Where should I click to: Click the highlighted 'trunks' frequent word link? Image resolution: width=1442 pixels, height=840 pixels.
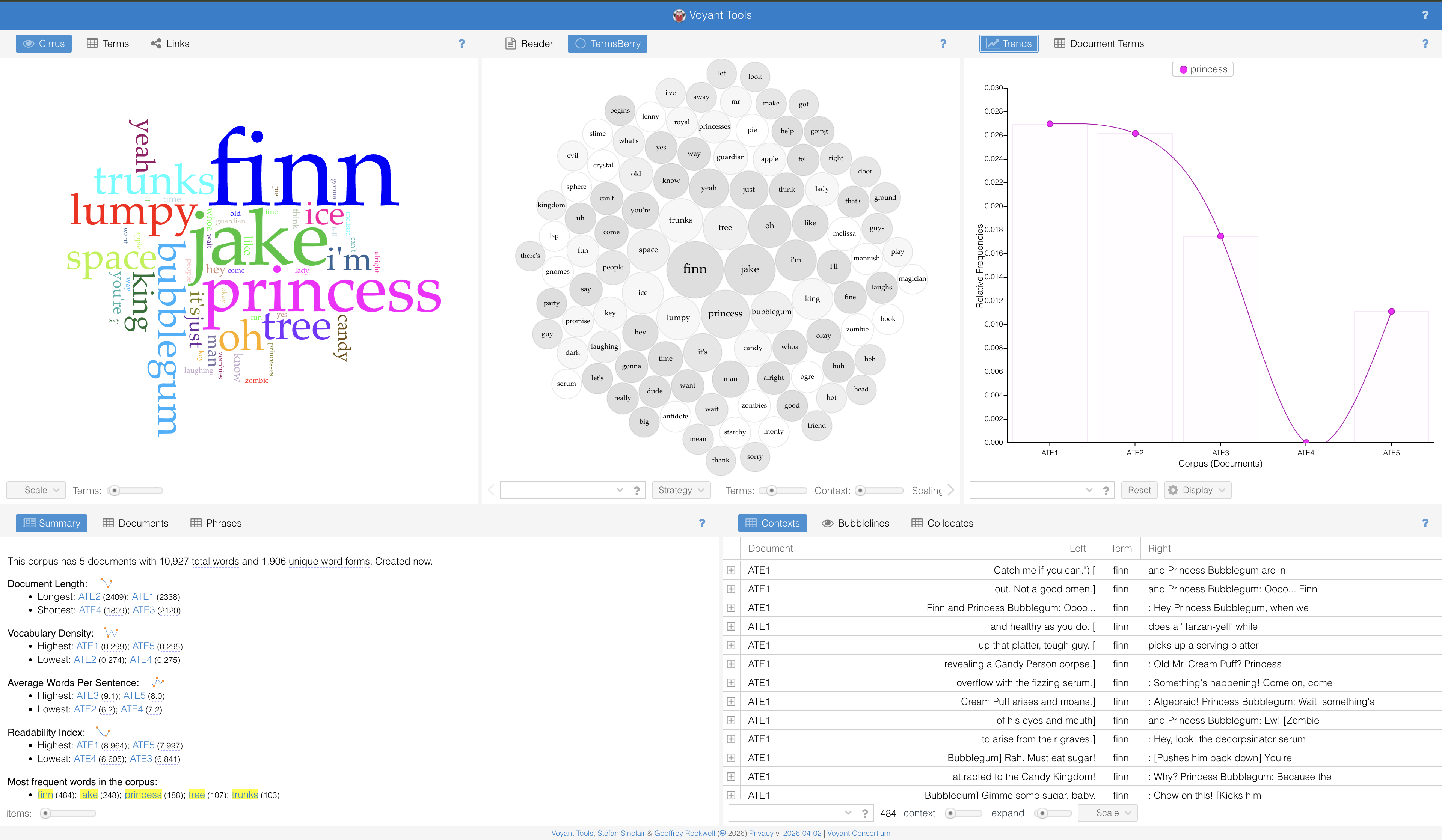pos(245,795)
